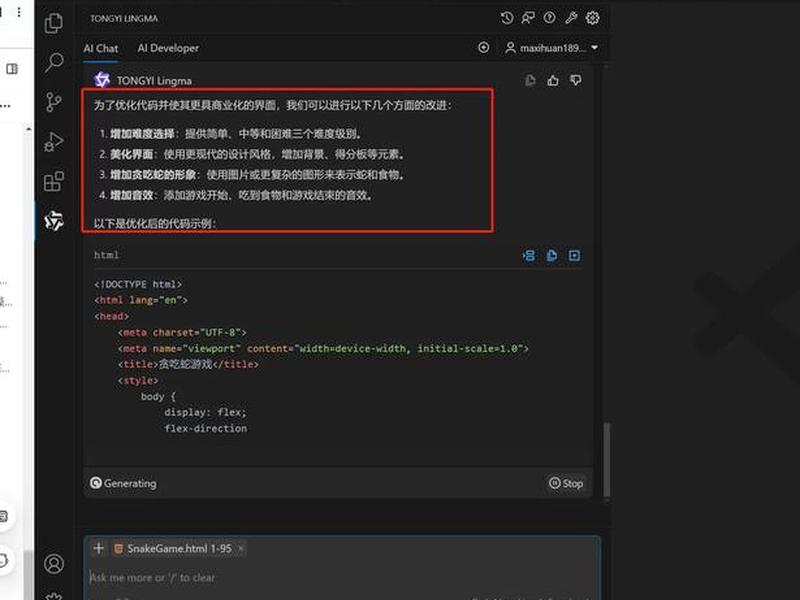Open Tongyi Lingma settings gear
Viewport: 800px width, 600px height.
point(592,18)
